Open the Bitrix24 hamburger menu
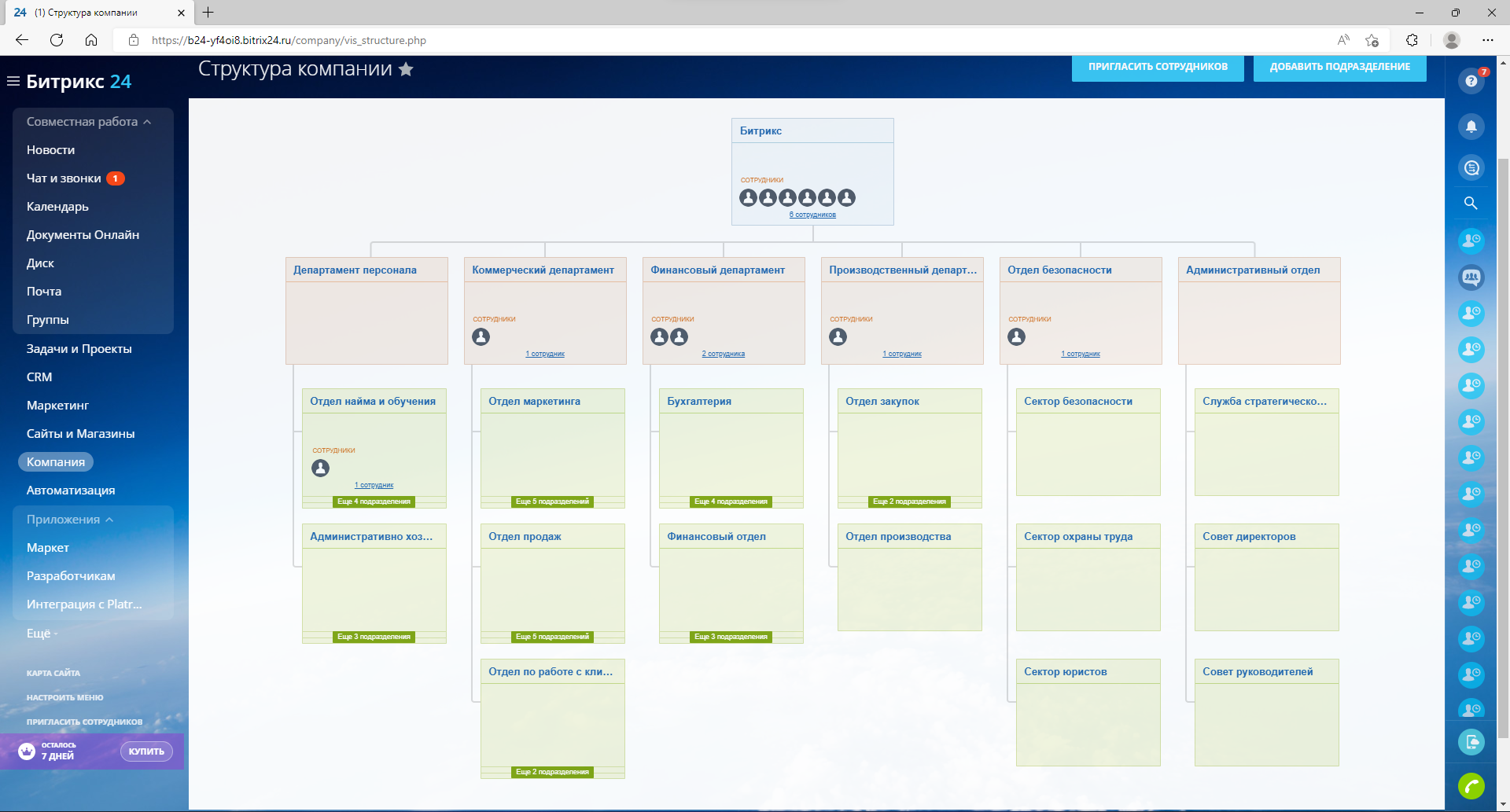The image size is (1510, 812). click(13, 81)
